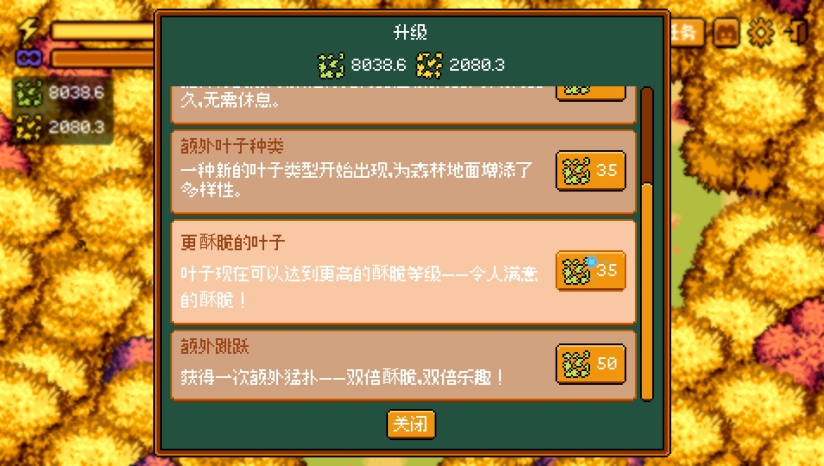Open the settings gear icon
The width and height of the screenshot is (824, 466).
pyautogui.click(x=761, y=33)
